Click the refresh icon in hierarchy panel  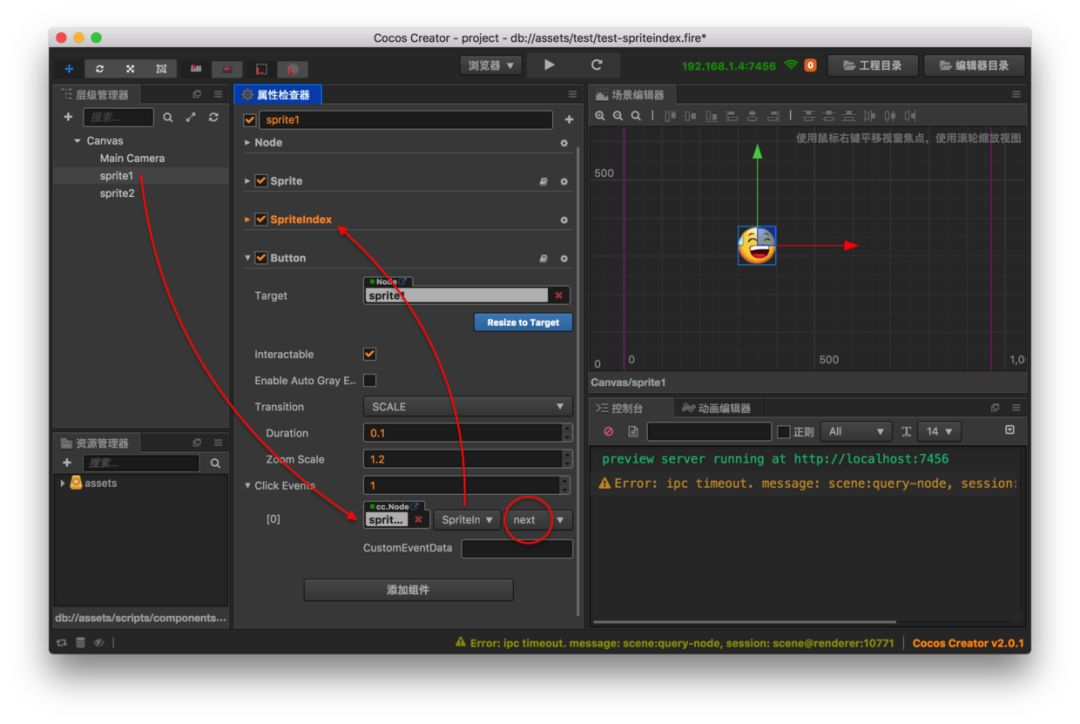coord(213,118)
